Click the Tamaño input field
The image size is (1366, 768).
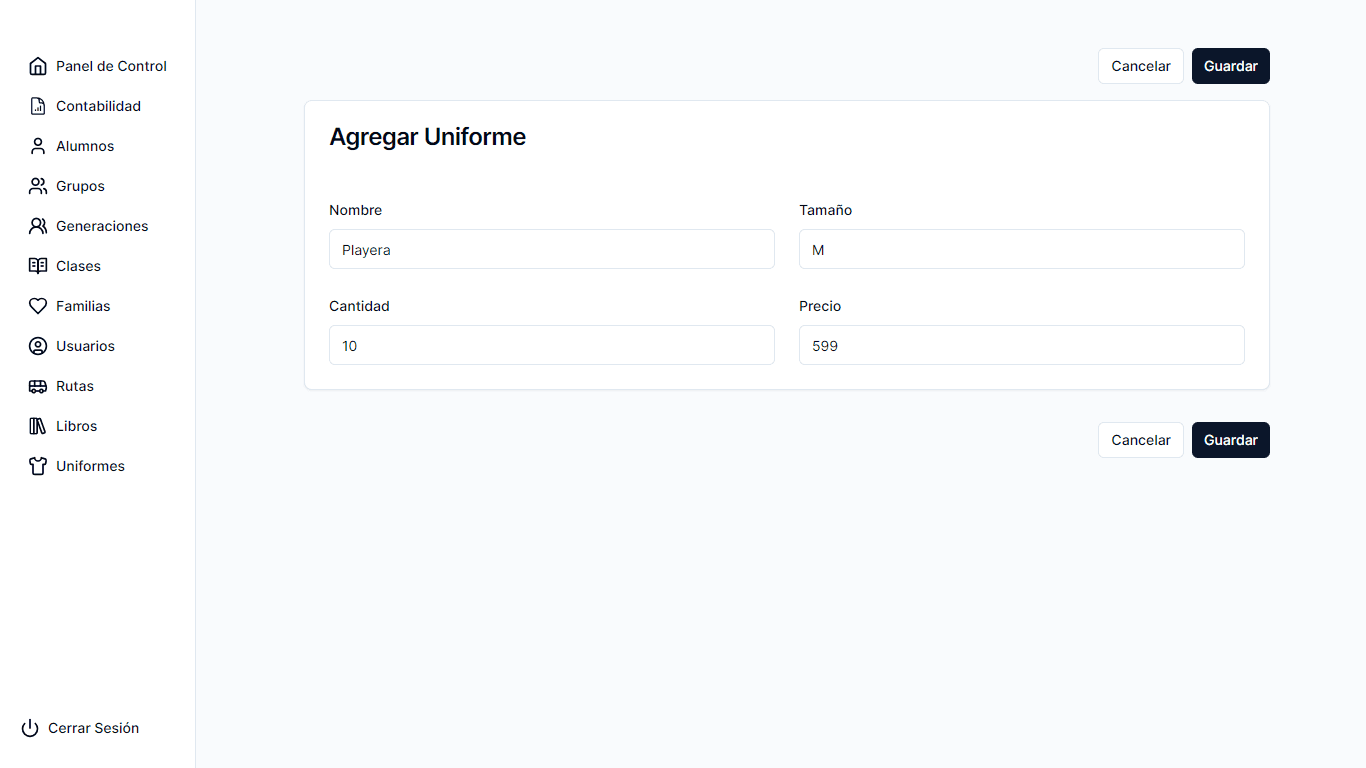point(1021,249)
